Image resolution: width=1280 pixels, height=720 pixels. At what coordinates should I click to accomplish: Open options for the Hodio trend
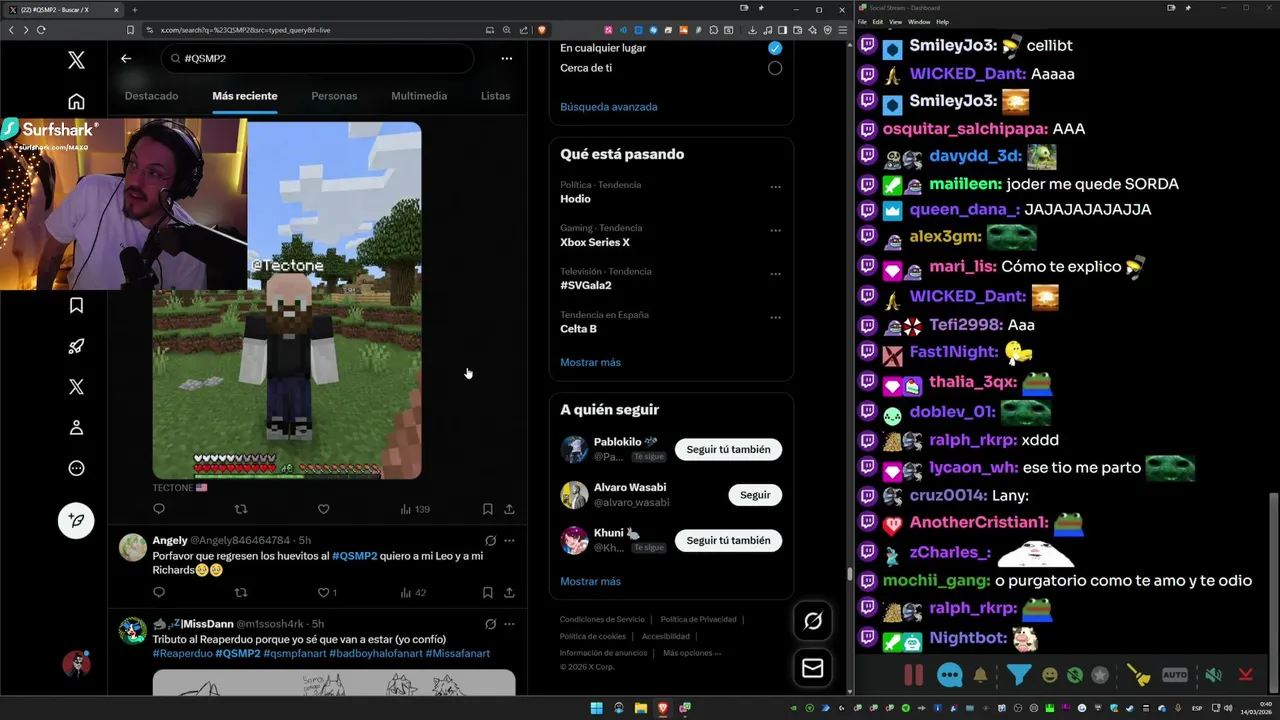click(775, 187)
